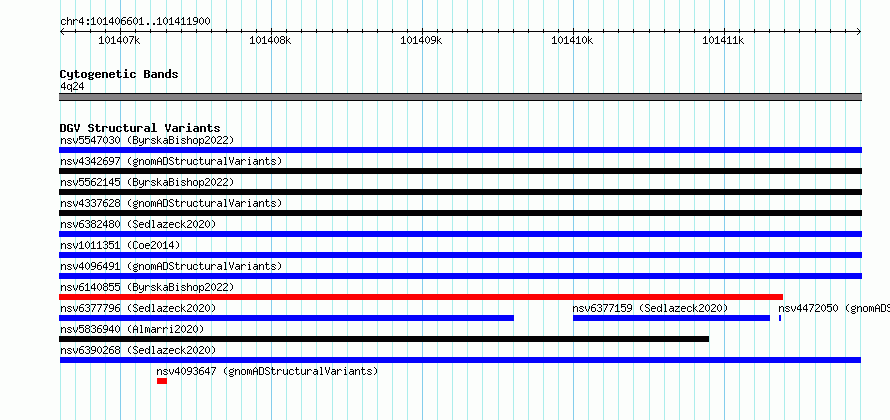
Task: Click the 101411k ruler position
Action: pyautogui.click(x=723, y=40)
